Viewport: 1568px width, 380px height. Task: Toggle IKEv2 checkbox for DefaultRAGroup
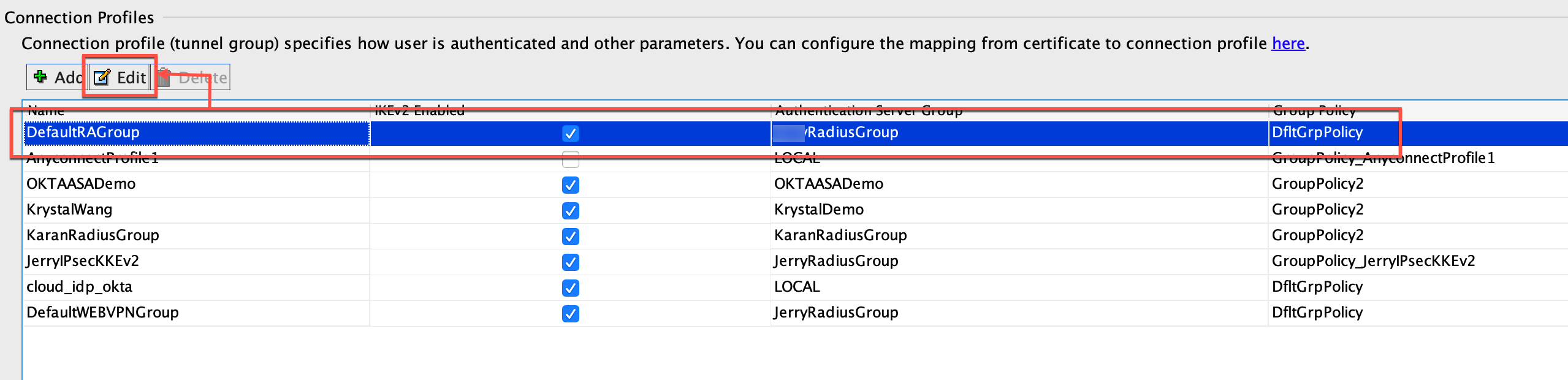click(570, 133)
